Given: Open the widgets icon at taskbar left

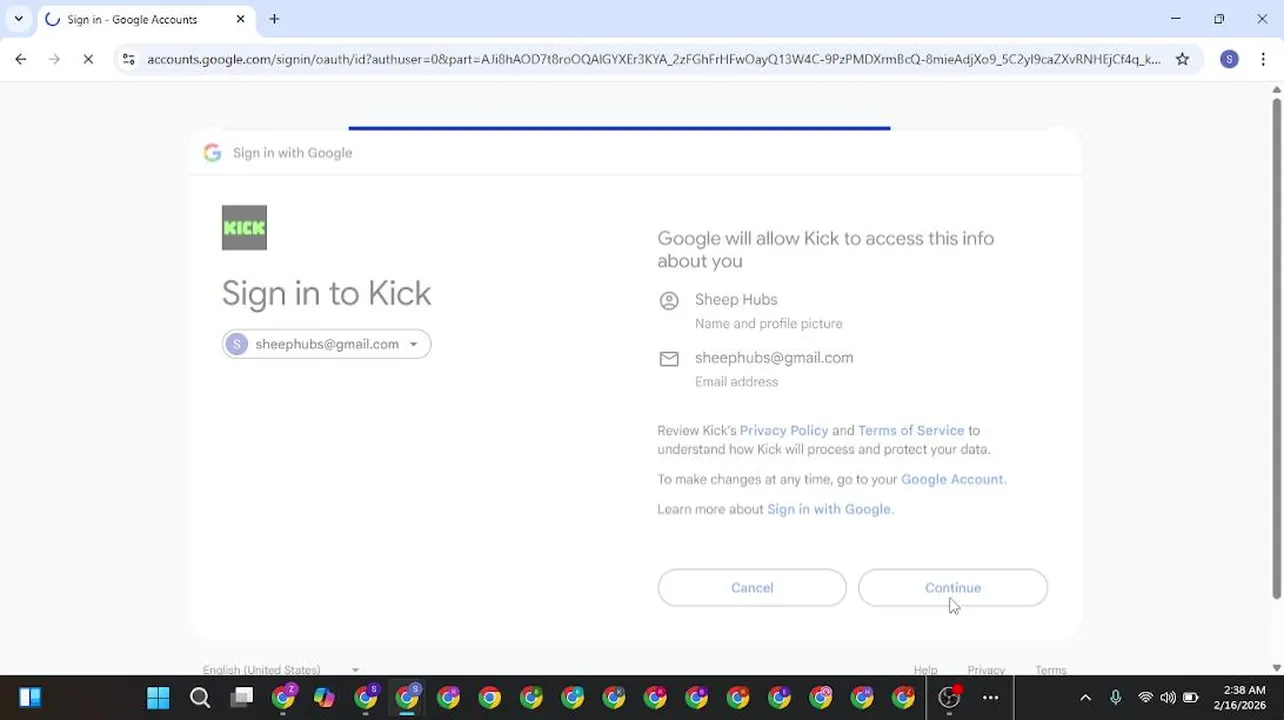Looking at the screenshot, I should pyautogui.click(x=29, y=698).
